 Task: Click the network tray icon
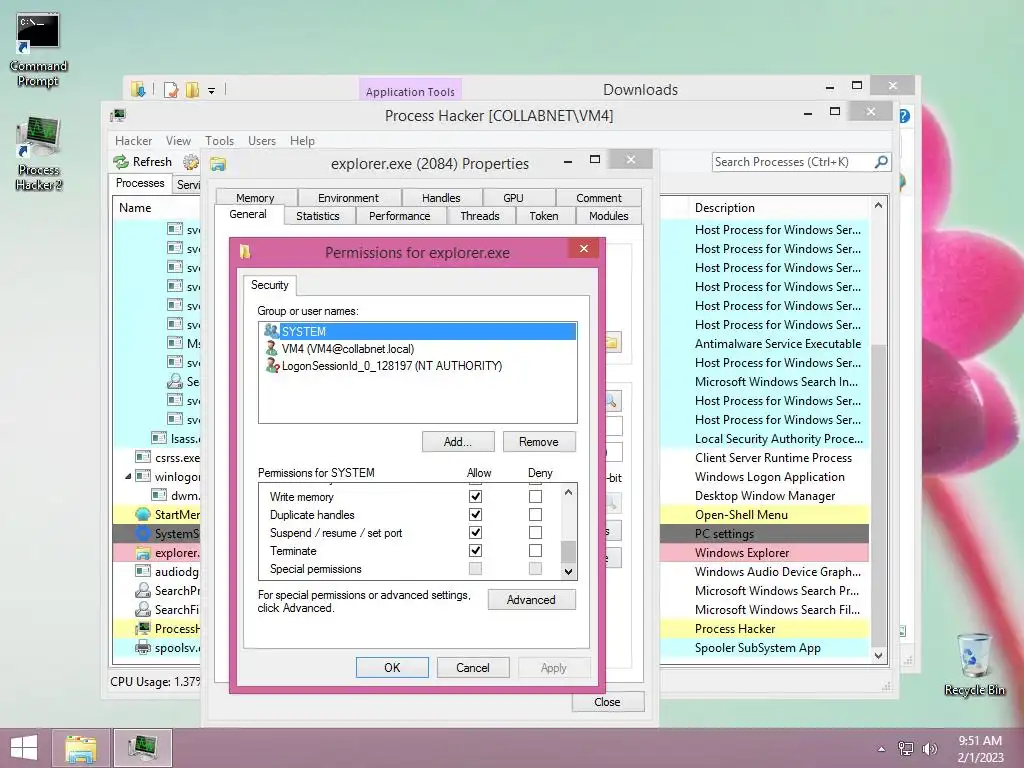point(906,749)
